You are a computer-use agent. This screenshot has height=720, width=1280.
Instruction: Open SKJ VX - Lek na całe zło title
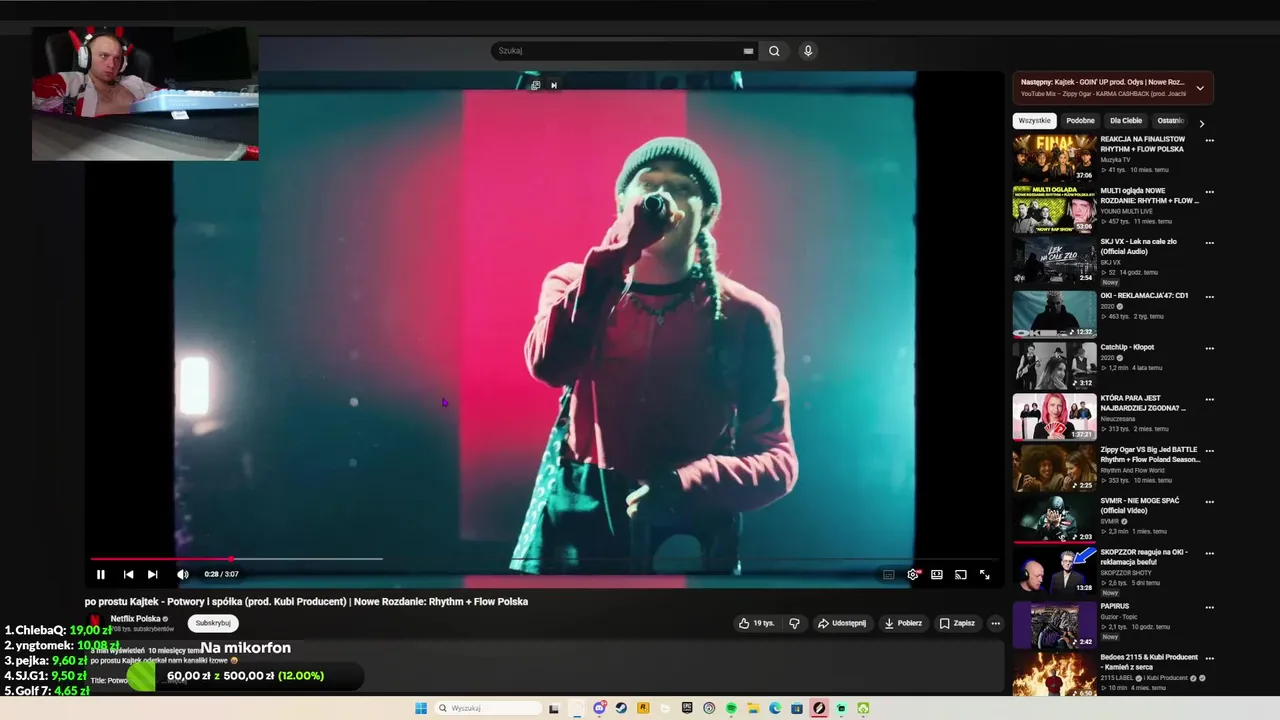coord(1139,246)
